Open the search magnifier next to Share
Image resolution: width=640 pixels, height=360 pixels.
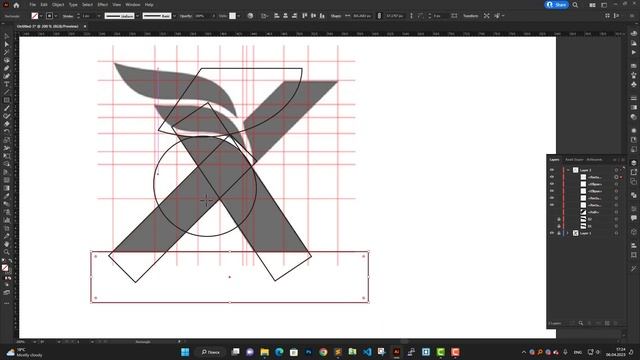575,5
